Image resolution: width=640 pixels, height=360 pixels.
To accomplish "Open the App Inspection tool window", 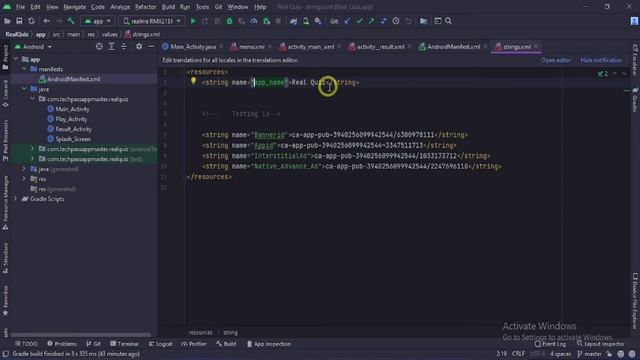I will [269, 344].
